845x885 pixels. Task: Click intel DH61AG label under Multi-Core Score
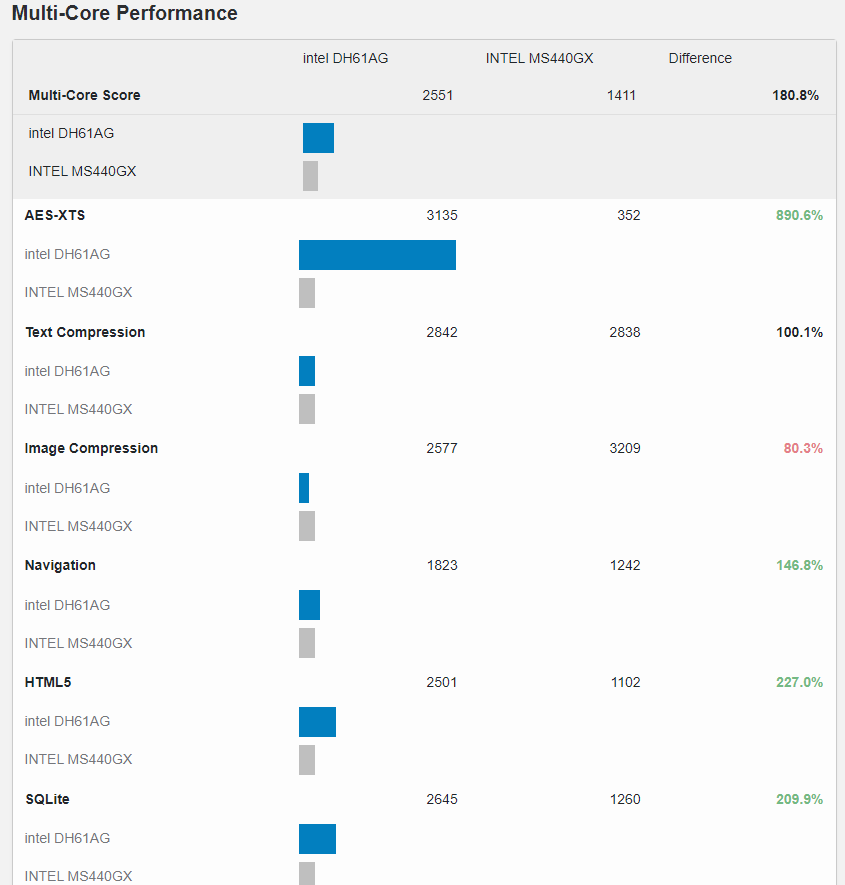click(71, 133)
